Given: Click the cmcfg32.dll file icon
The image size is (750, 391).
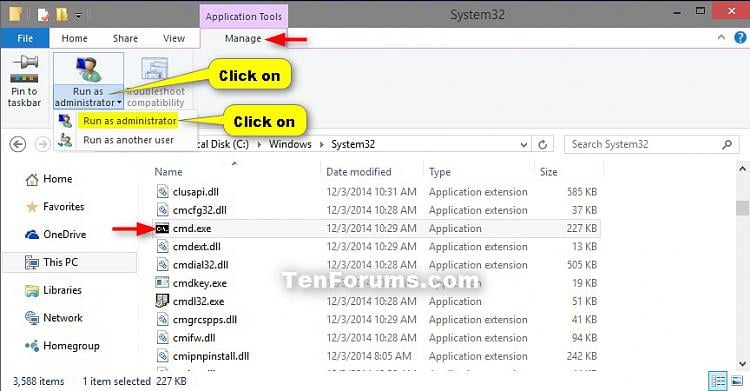Looking at the screenshot, I should coord(163,210).
